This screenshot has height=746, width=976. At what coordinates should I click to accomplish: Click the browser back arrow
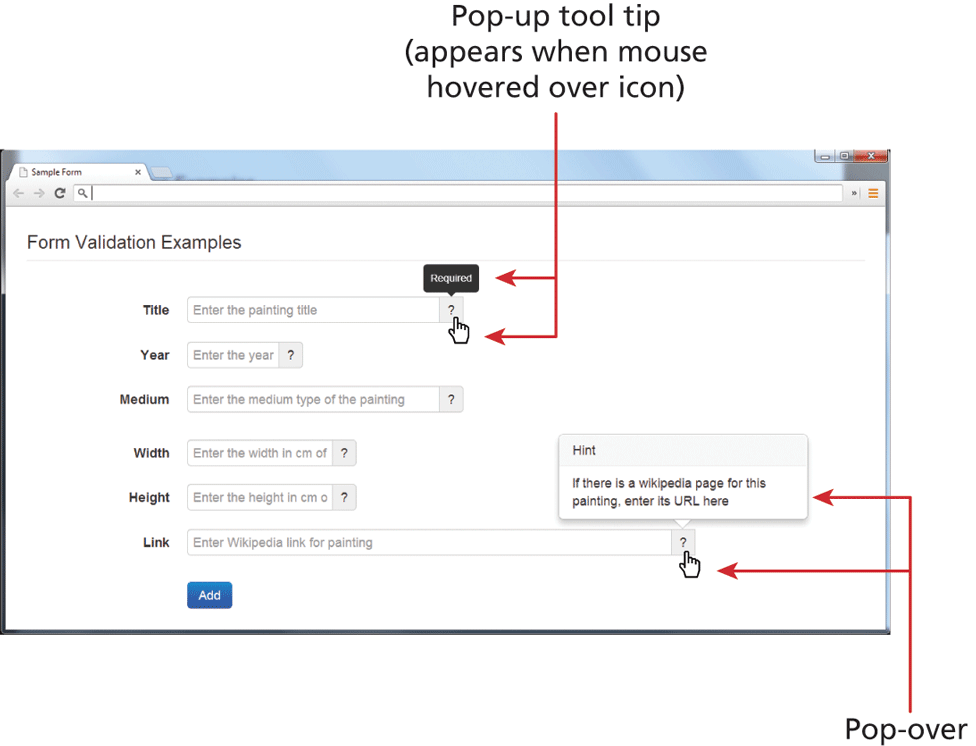coord(19,193)
